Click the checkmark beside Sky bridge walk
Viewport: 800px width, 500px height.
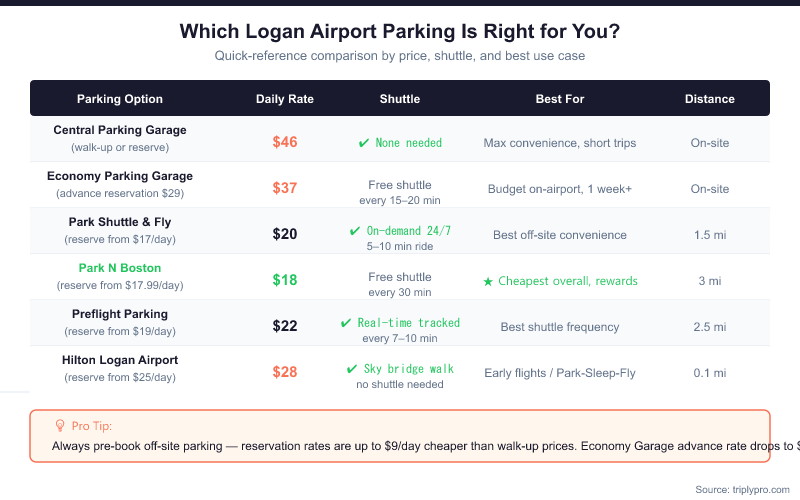click(x=352, y=369)
